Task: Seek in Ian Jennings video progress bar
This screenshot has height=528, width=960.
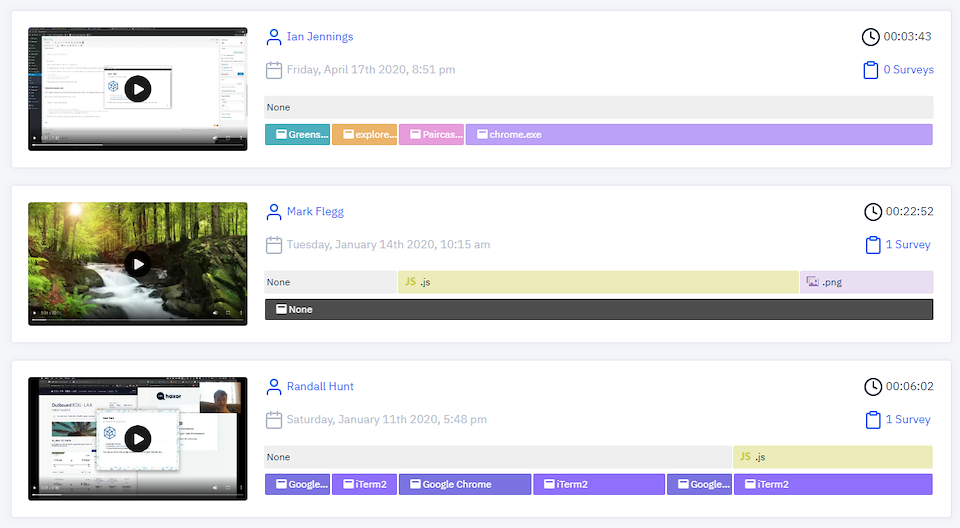Action: [138, 145]
